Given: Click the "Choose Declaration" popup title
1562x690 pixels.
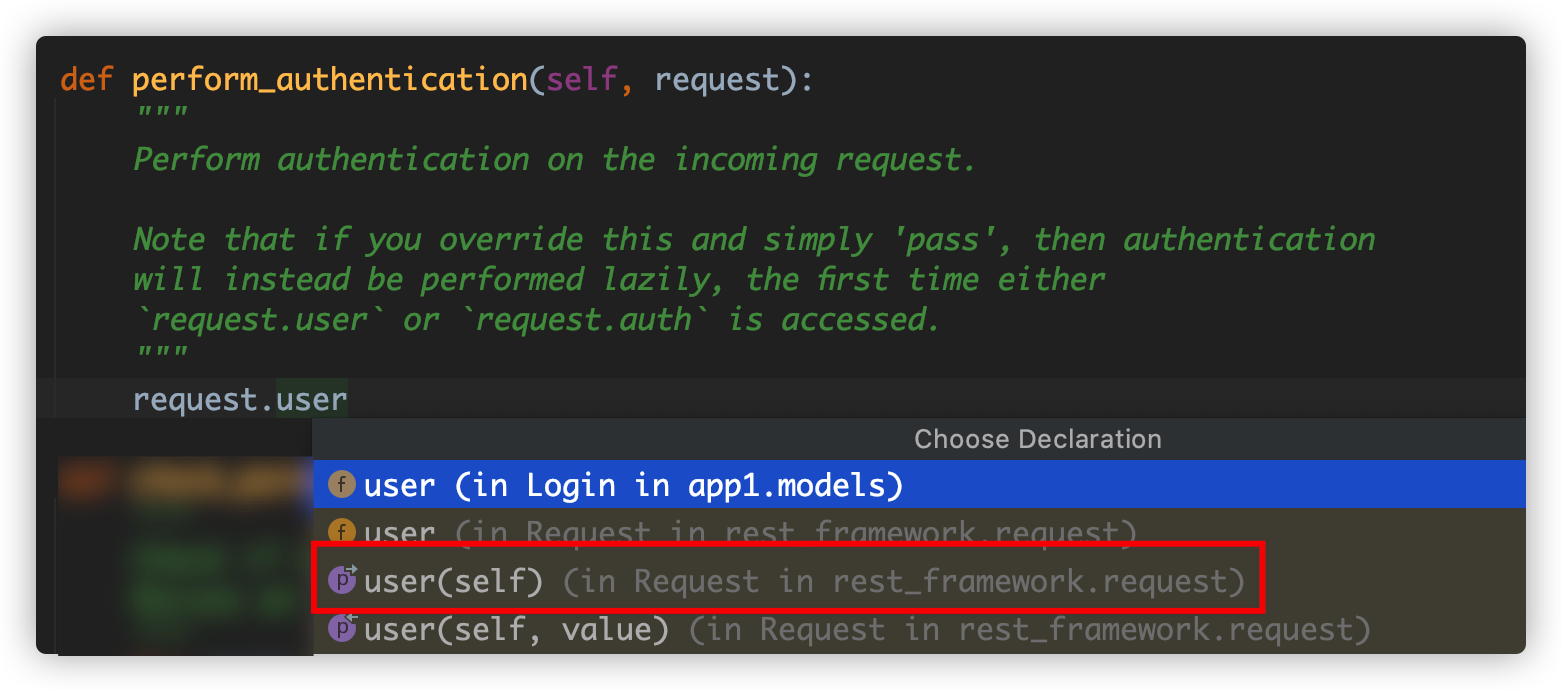Looking at the screenshot, I should (1037, 439).
